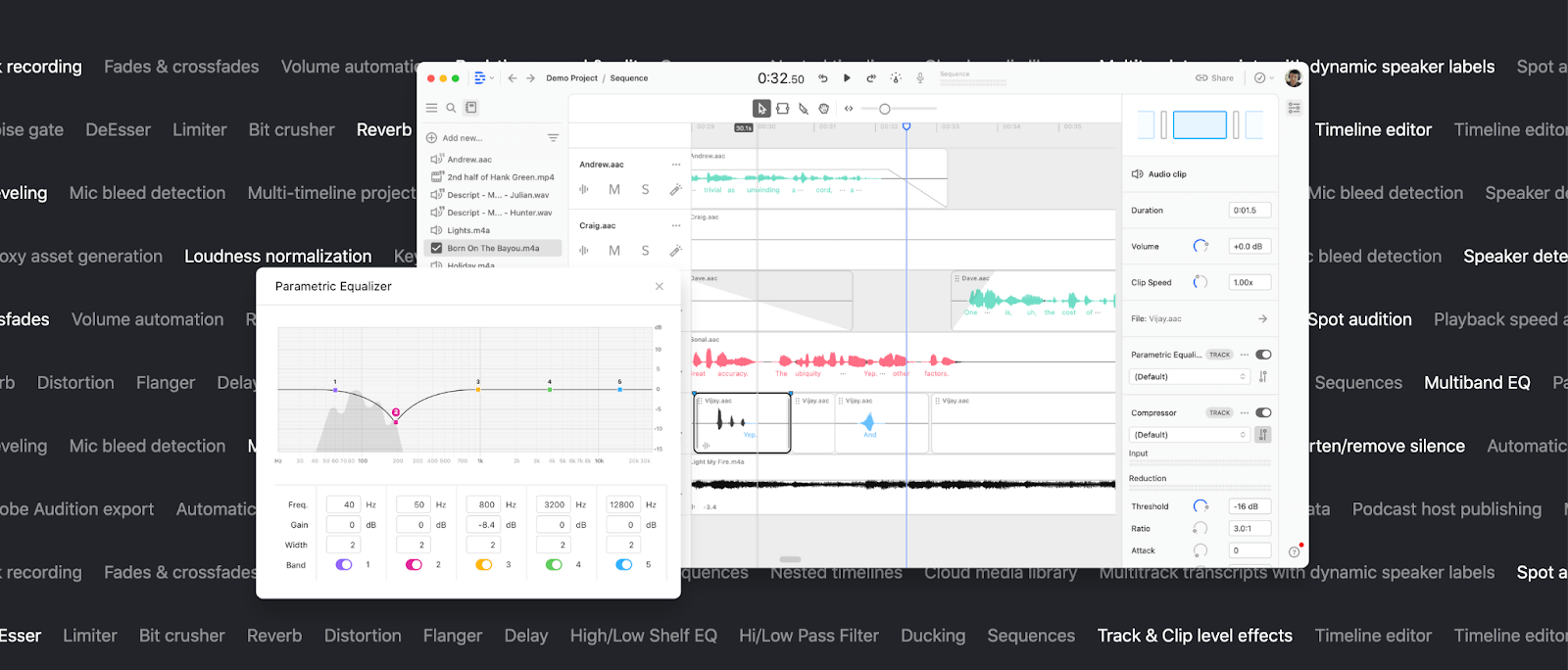
Task: Solo the Andrew.aac track
Action: click(645, 190)
